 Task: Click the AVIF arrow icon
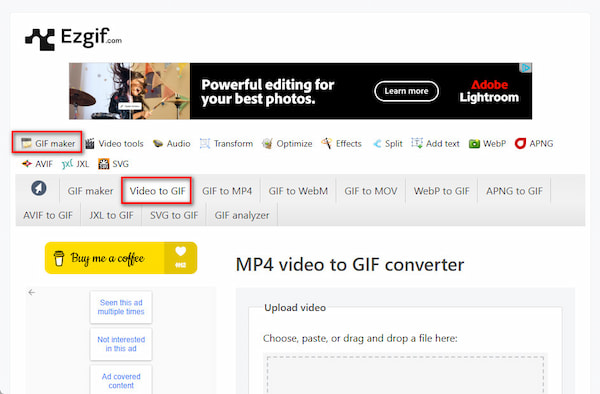(x=27, y=164)
